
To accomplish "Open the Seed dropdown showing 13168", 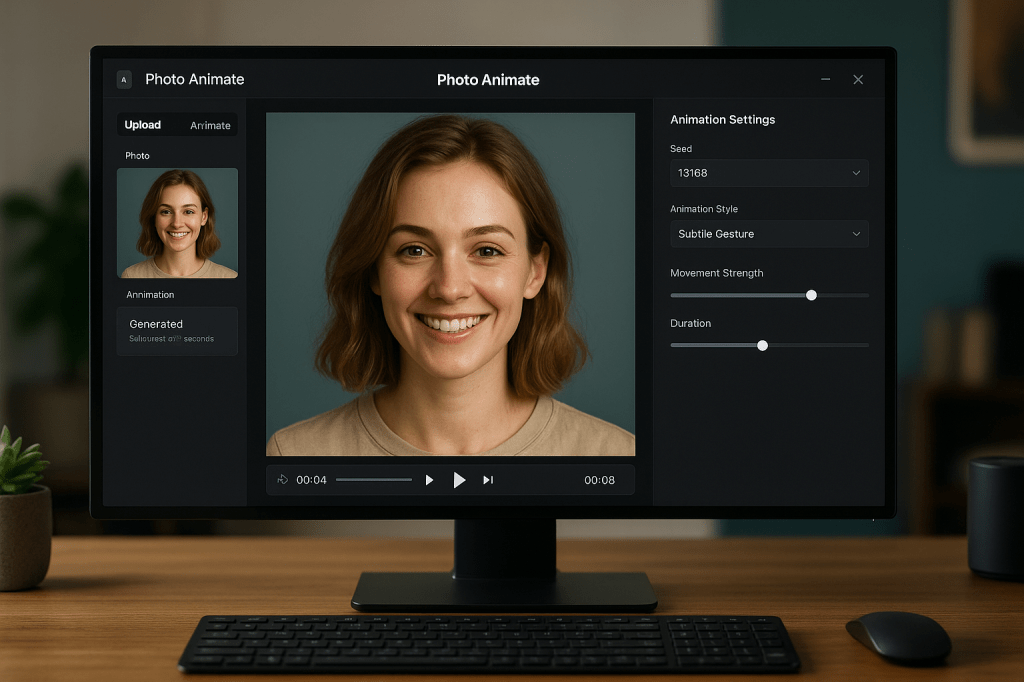I will tap(768, 173).
